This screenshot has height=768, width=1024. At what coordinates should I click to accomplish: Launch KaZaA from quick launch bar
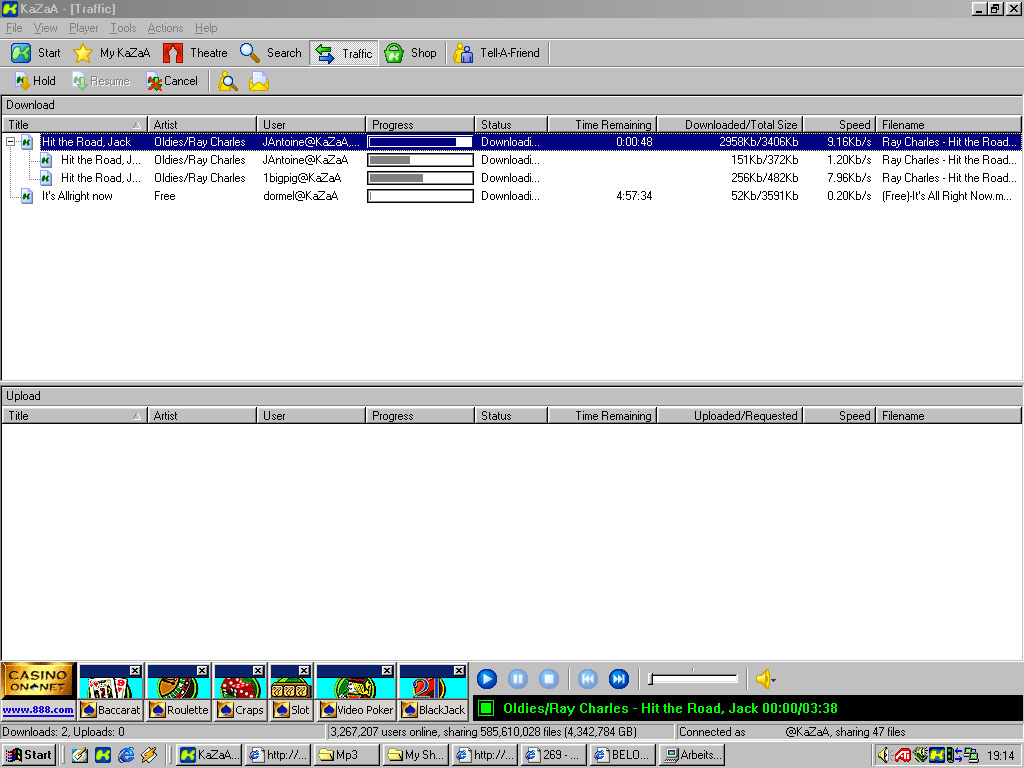103,755
